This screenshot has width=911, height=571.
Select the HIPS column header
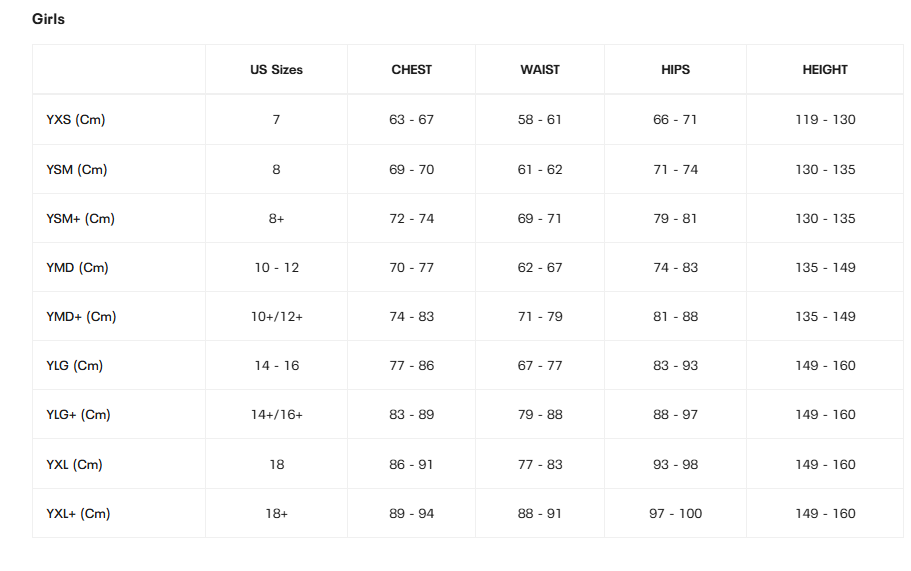pos(676,70)
